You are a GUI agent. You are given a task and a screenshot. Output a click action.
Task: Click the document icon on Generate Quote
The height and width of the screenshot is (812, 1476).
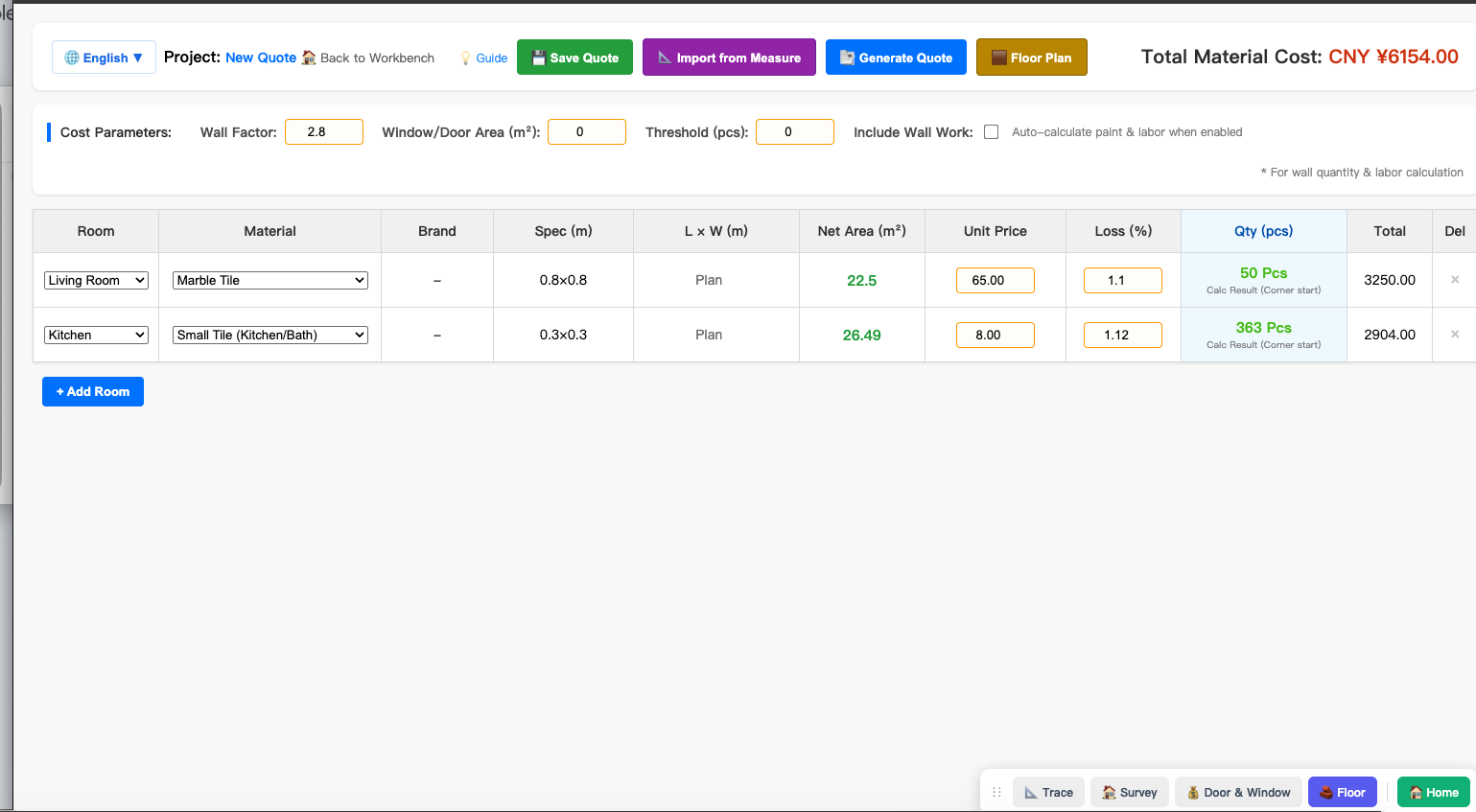tap(847, 58)
